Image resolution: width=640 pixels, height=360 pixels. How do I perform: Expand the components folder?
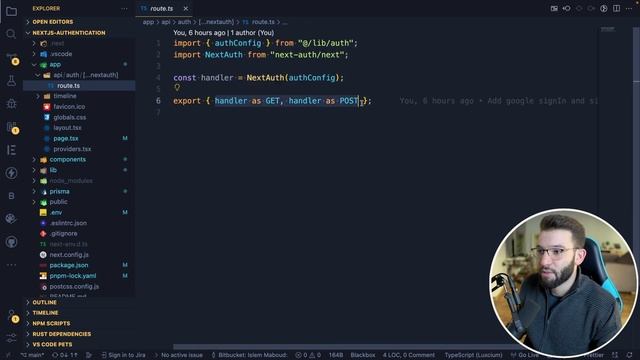(x=68, y=160)
